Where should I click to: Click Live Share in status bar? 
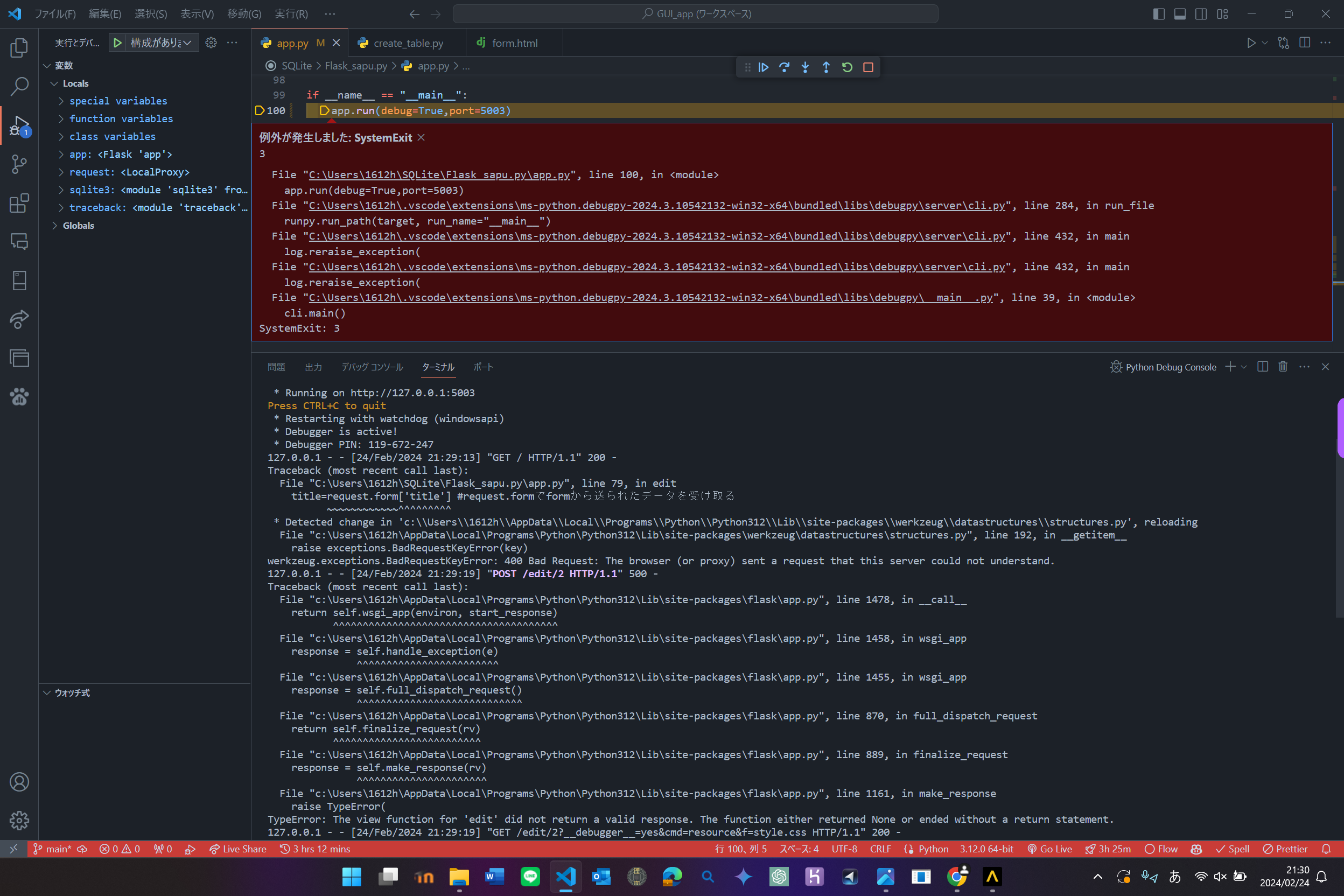pyautogui.click(x=237, y=849)
